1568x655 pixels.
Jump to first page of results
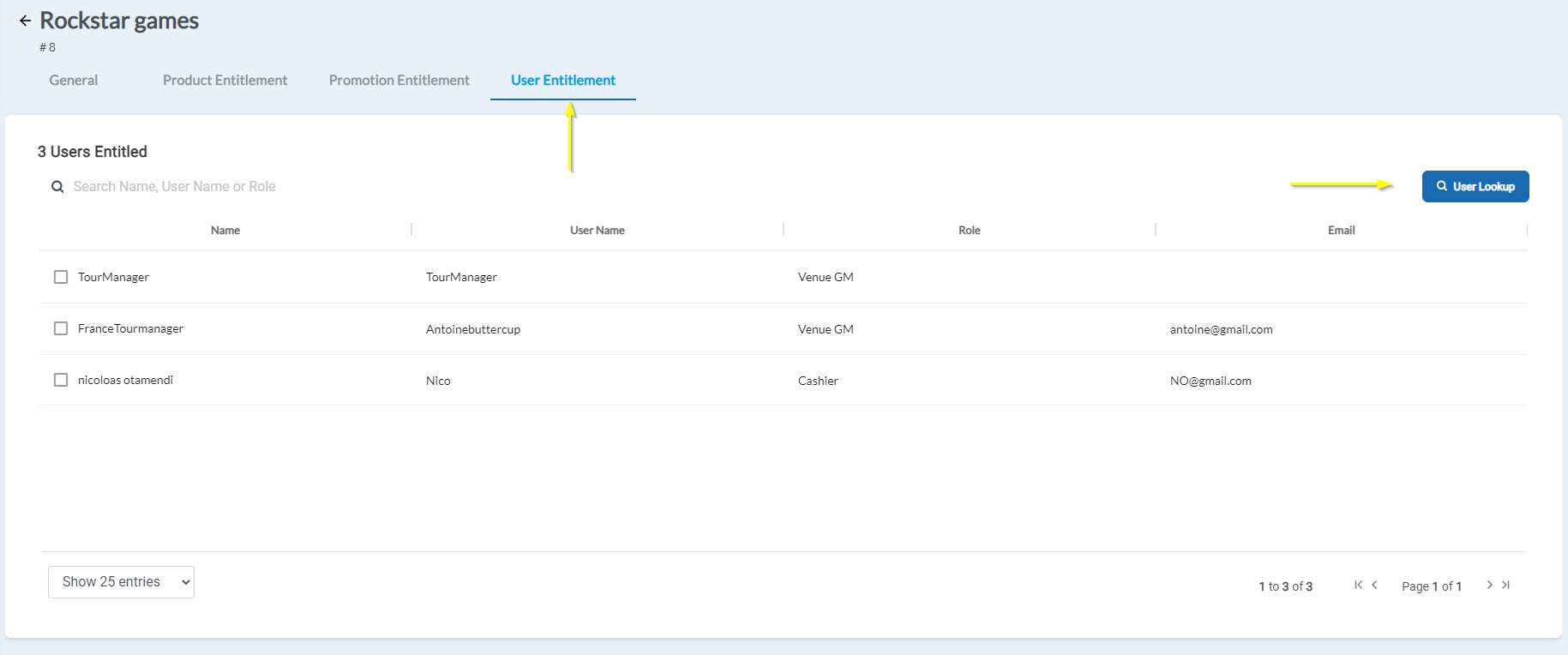(1358, 585)
